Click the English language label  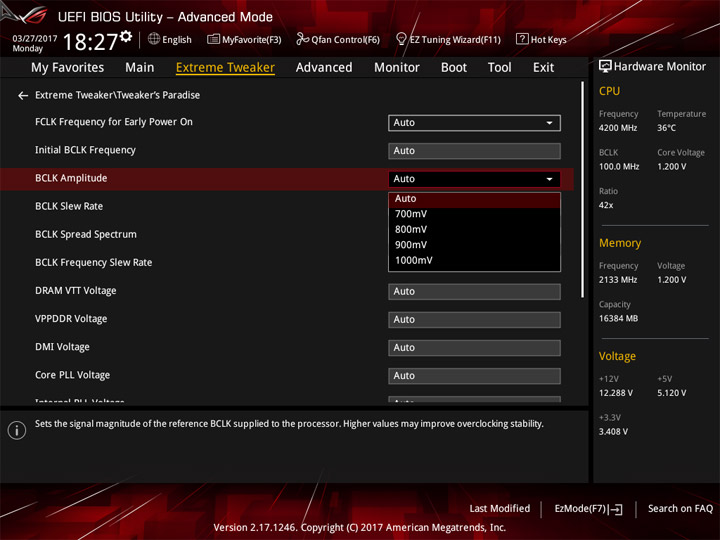[x=177, y=39]
